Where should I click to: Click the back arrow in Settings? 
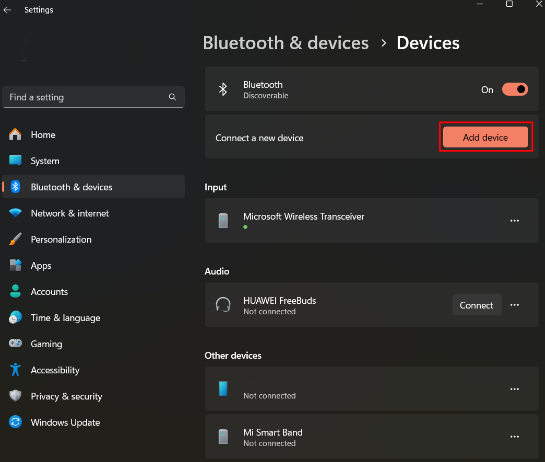(x=7, y=10)
